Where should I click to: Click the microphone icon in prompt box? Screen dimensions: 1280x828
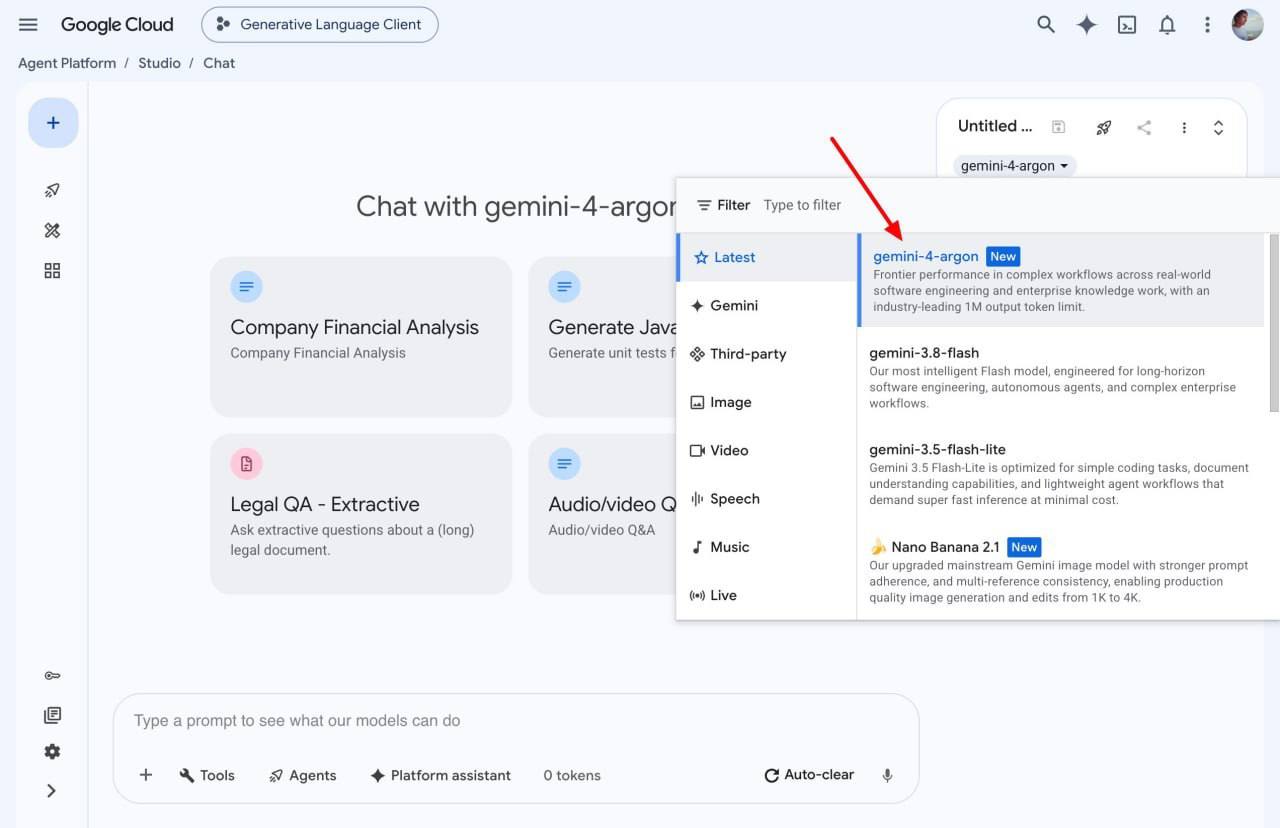(887, 775)
